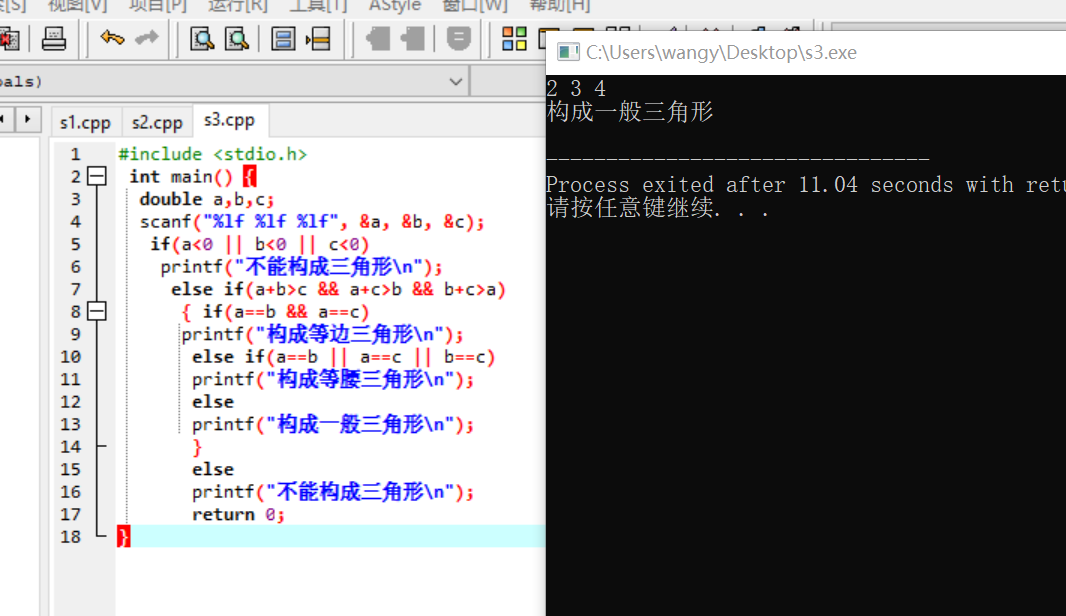Viewport: 1066px width, 616px height.
Task: Click the console output 构成一般三角形
Action: 630,112
